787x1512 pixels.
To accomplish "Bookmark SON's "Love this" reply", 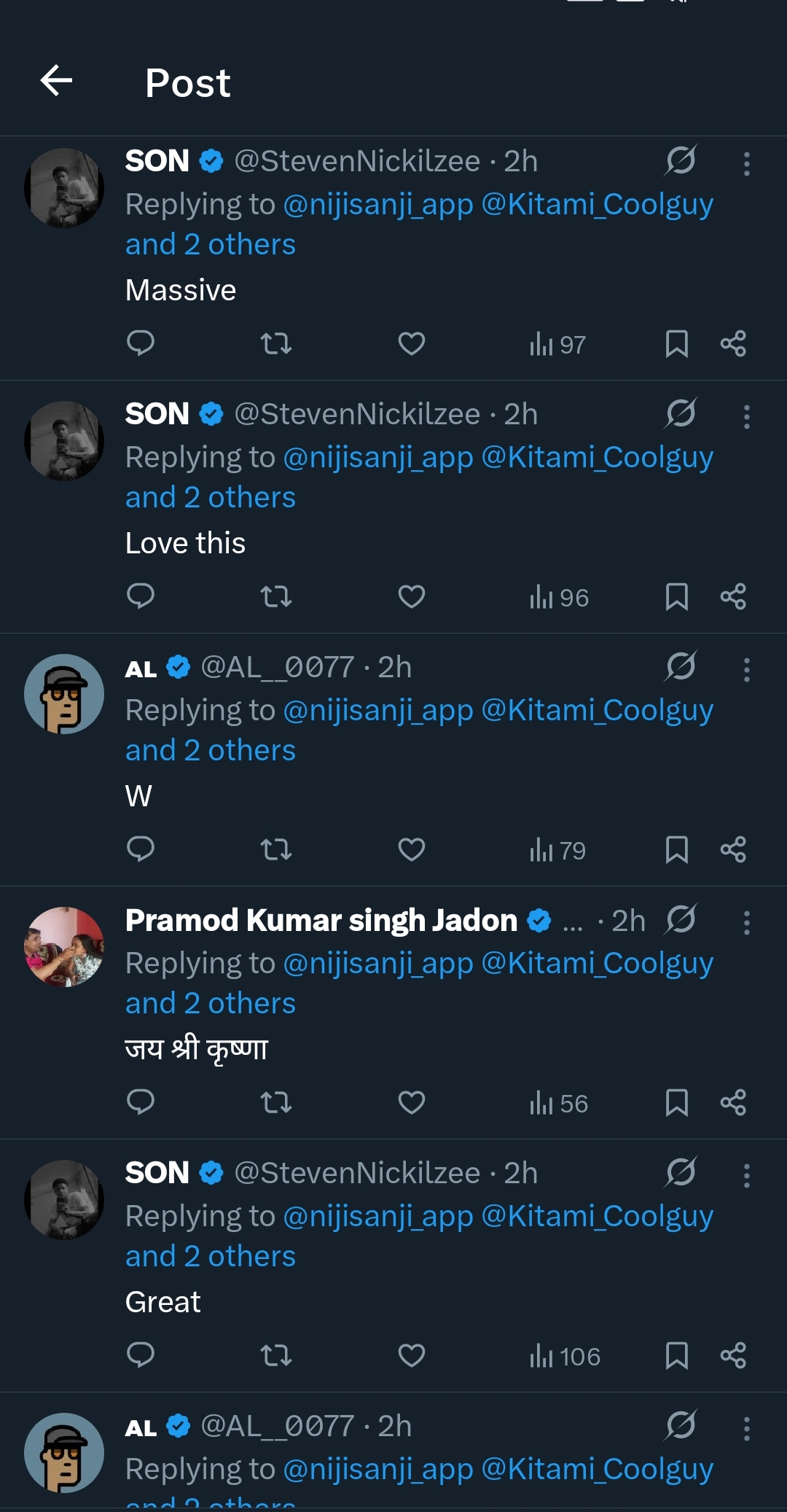I will tap(677, 596).
